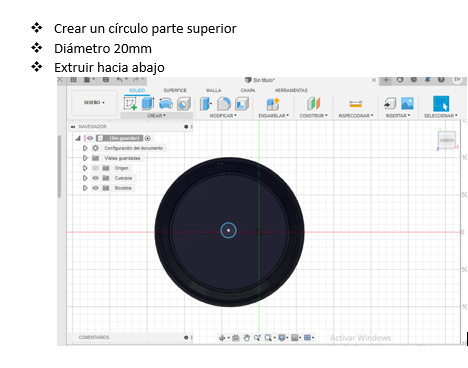Image resolution: width=468 pixels, height=368 pixels.
Task: Select the Sin título document tab
Action: point(260,80)
